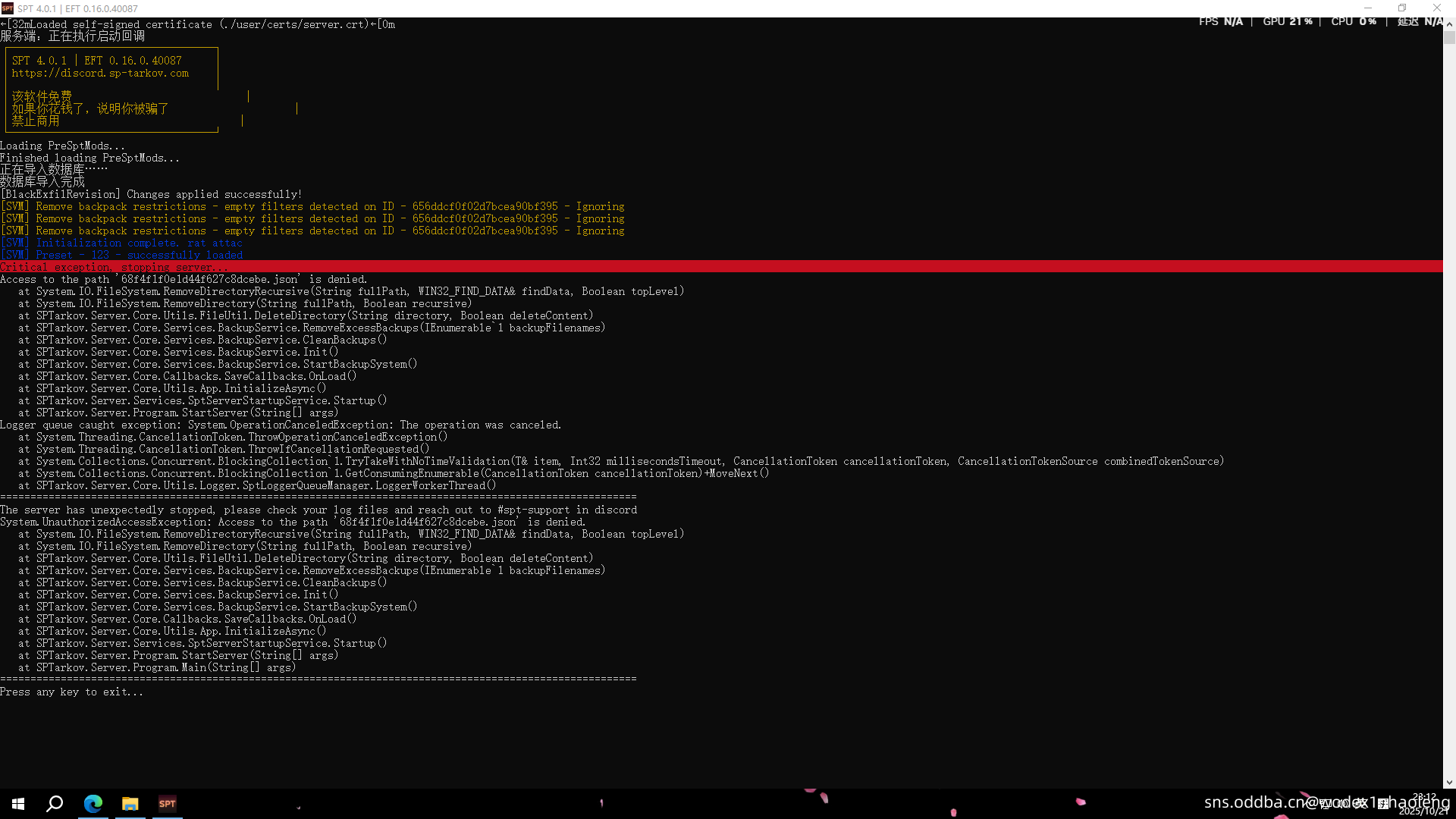This screenshot has height=819, width=1456.
Task: Restore down the console window
Action: (1402, 8)
